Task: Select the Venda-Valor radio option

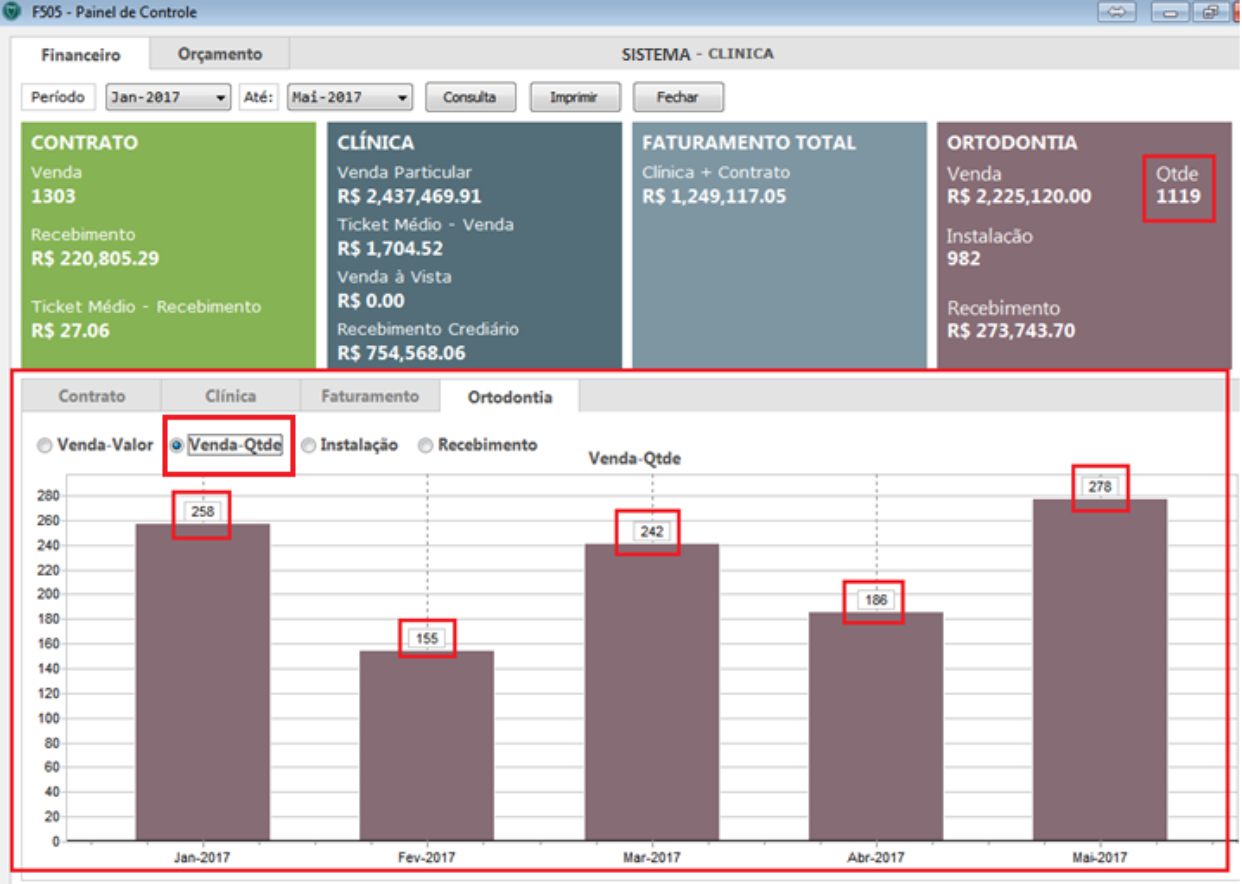Action: (95, 445)
